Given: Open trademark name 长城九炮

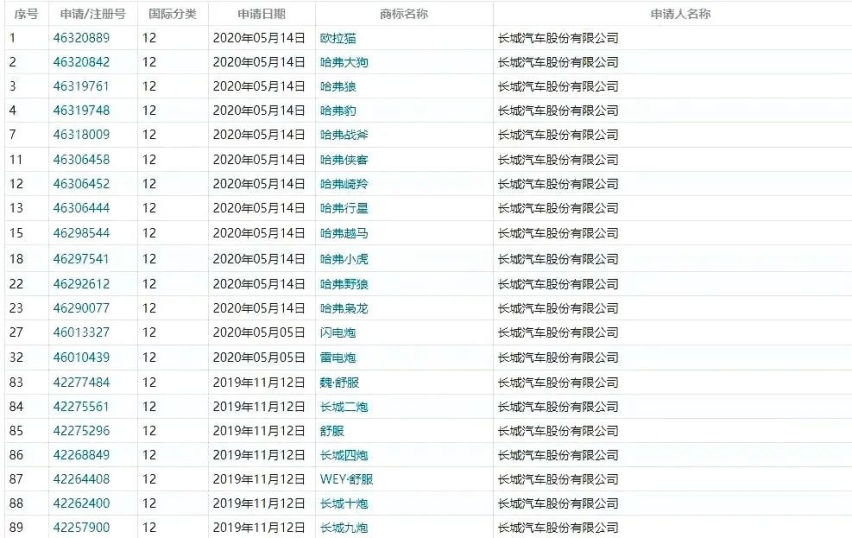Looking at the screenshot, I should click(x=344, y=527).
